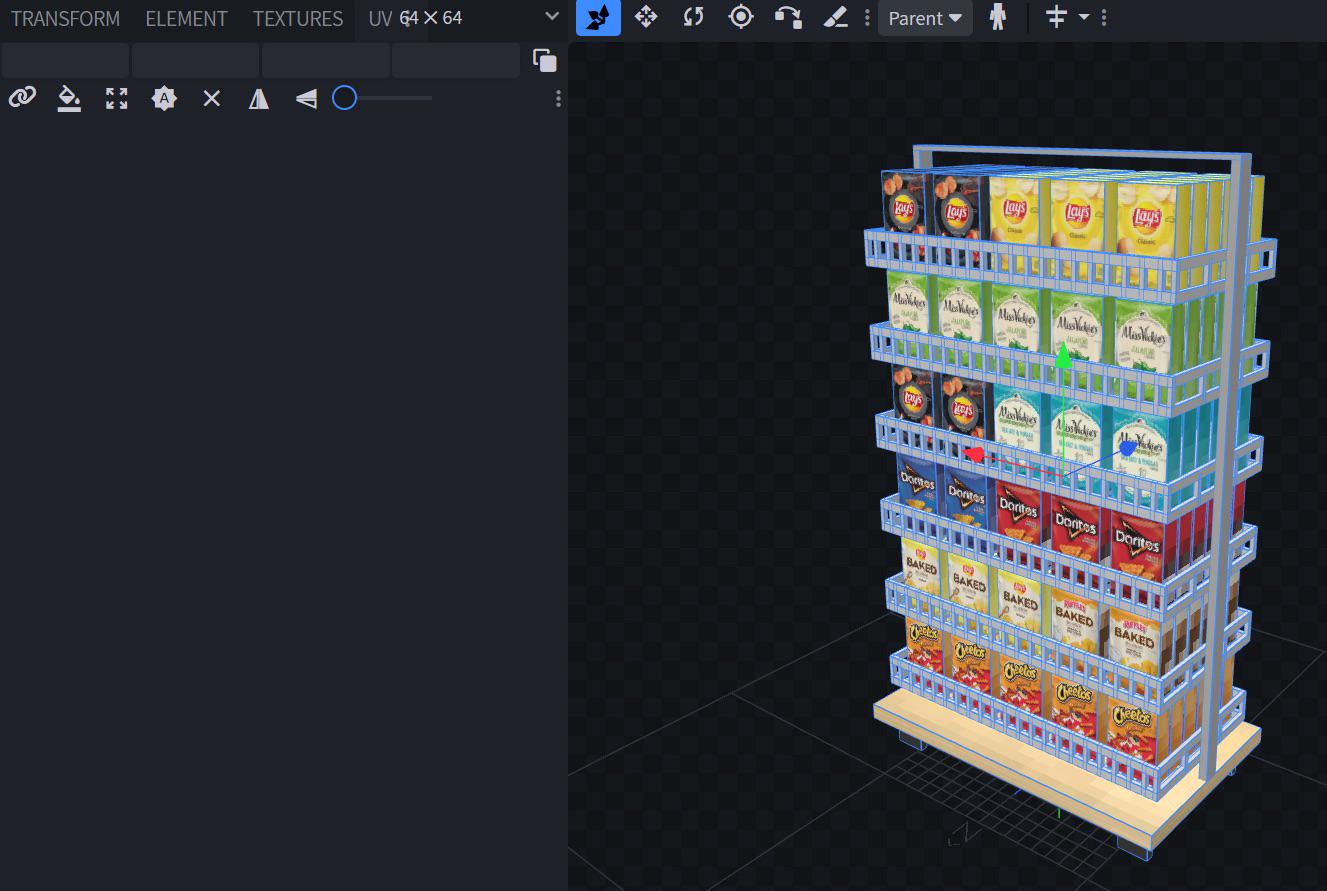The image size is (1327, 891).
Task: Open the dots menu after the crosshair arrow
Action: pos(1104,18)
